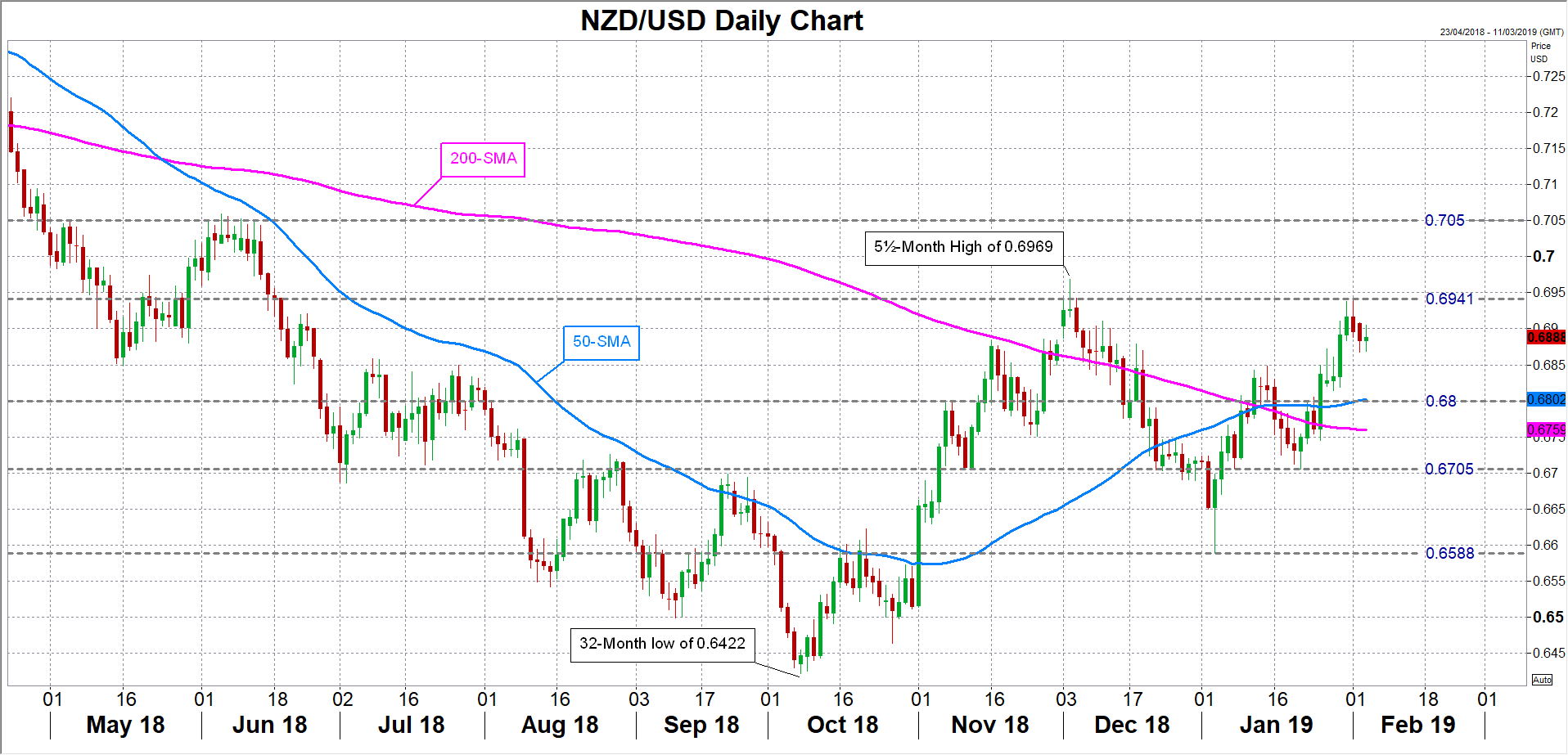Select the 0.705 horizontal level label
This screenshot has width=1568, height=755.
[1444, 221]
